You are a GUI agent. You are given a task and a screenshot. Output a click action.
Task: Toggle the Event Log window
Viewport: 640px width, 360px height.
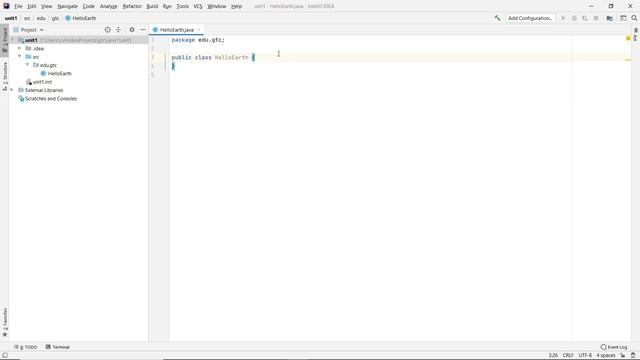[614, 347]
